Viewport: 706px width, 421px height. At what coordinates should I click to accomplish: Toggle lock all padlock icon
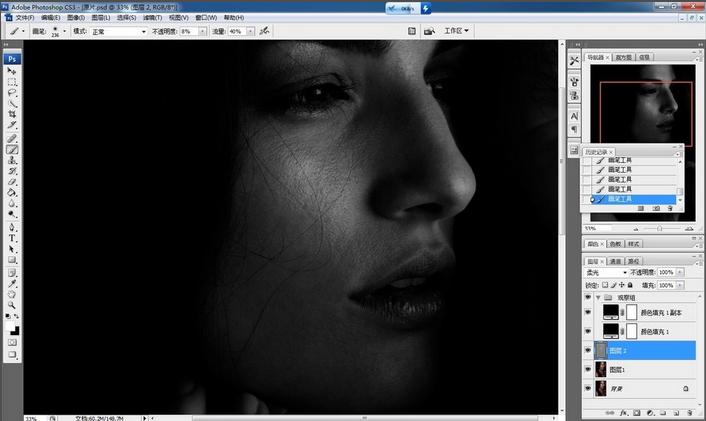point(630,285)
